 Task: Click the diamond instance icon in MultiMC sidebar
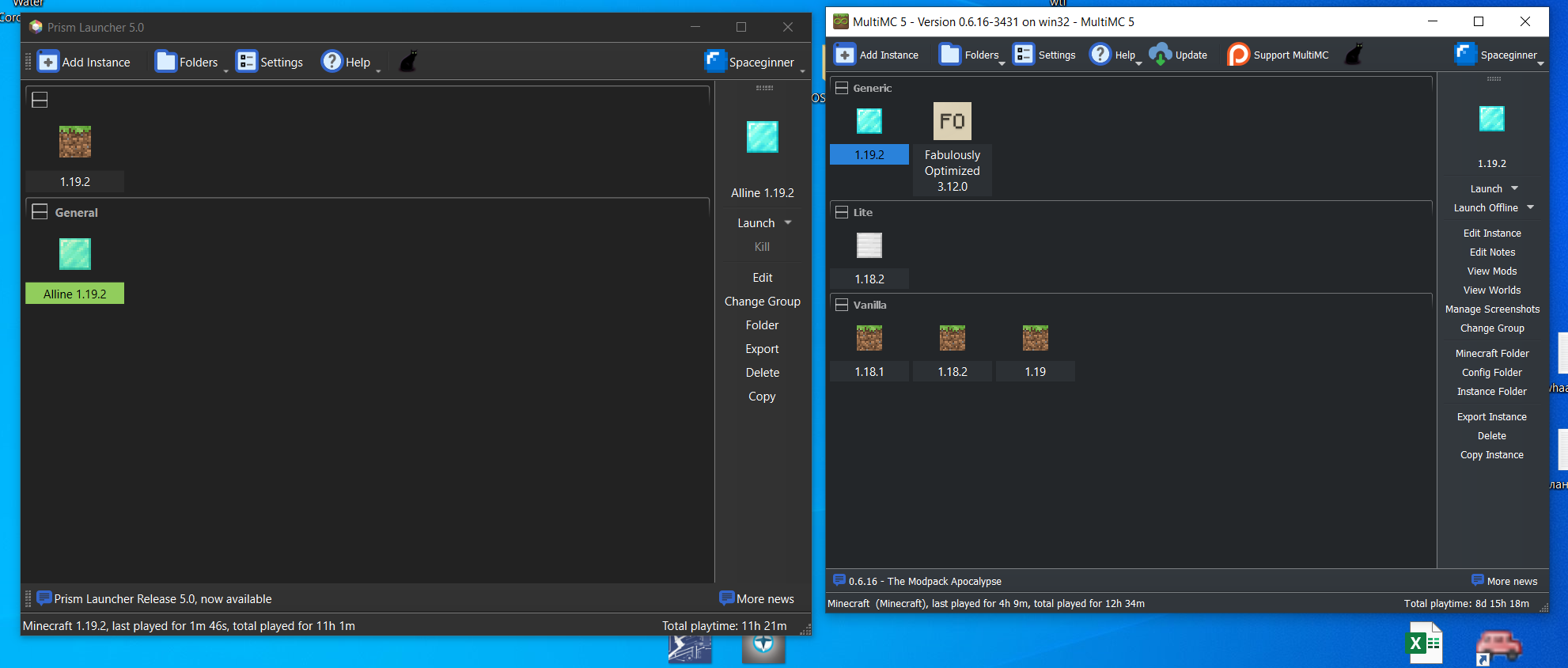point(1492,119)
